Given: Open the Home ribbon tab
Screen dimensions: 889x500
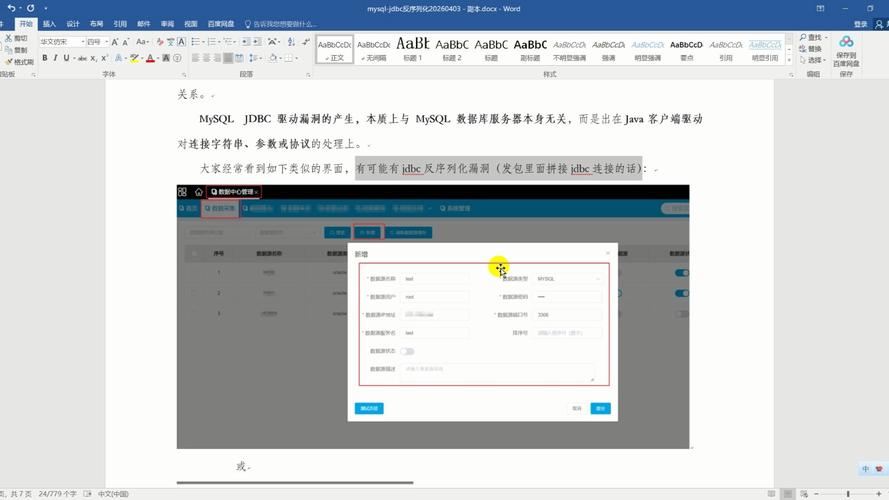Looking at the screenshot, I should point(26,24).
